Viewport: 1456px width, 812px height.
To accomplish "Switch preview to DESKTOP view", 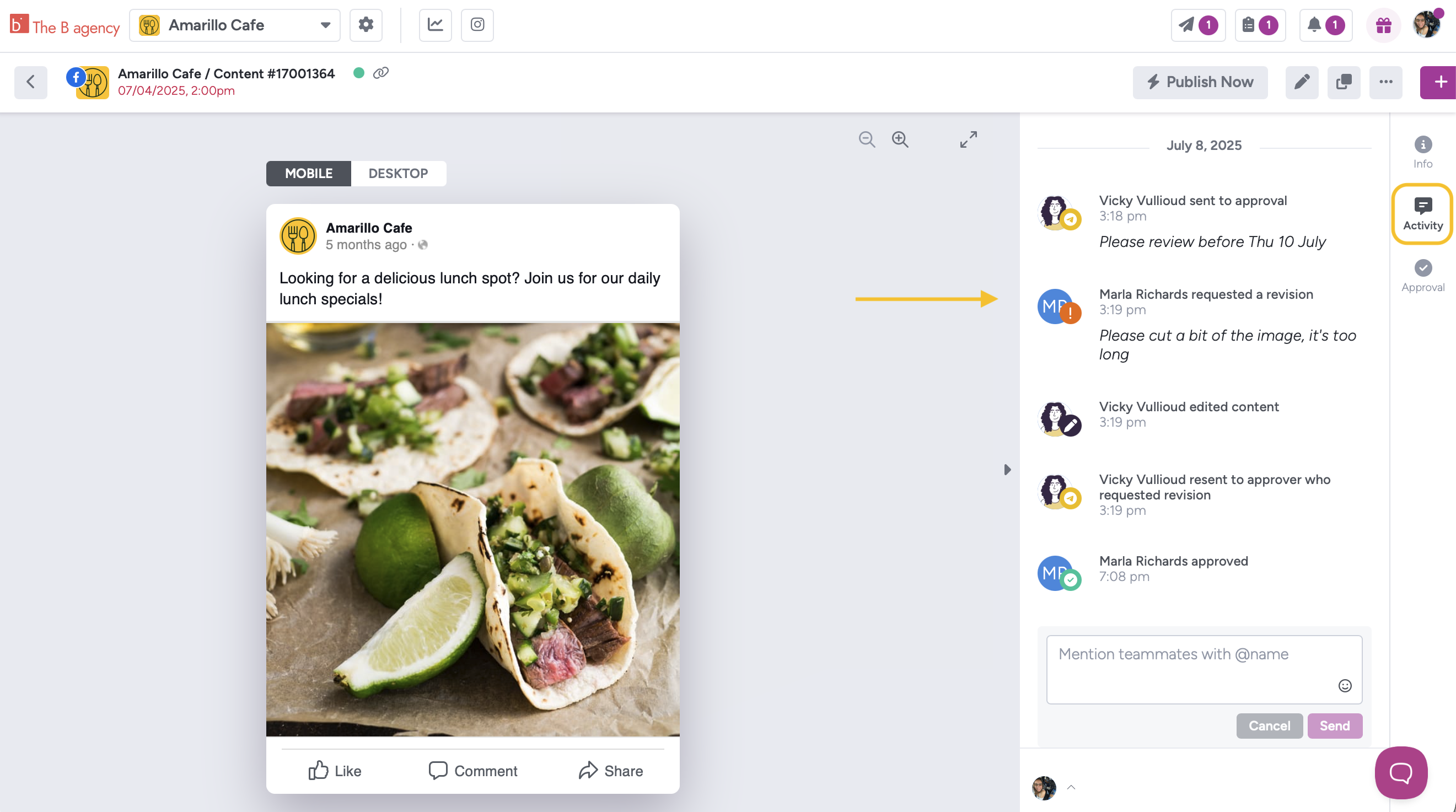I will click(x=398, y=174).
